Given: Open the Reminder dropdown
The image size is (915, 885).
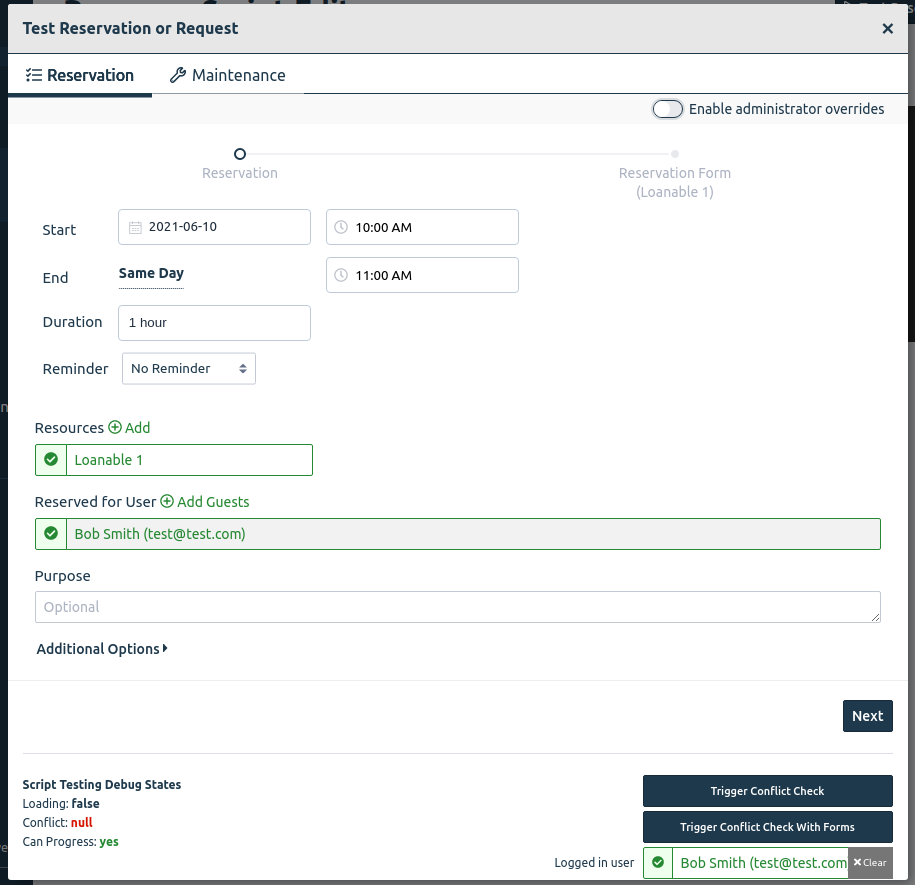Looking at the screenshot, I should pos(189,369).
